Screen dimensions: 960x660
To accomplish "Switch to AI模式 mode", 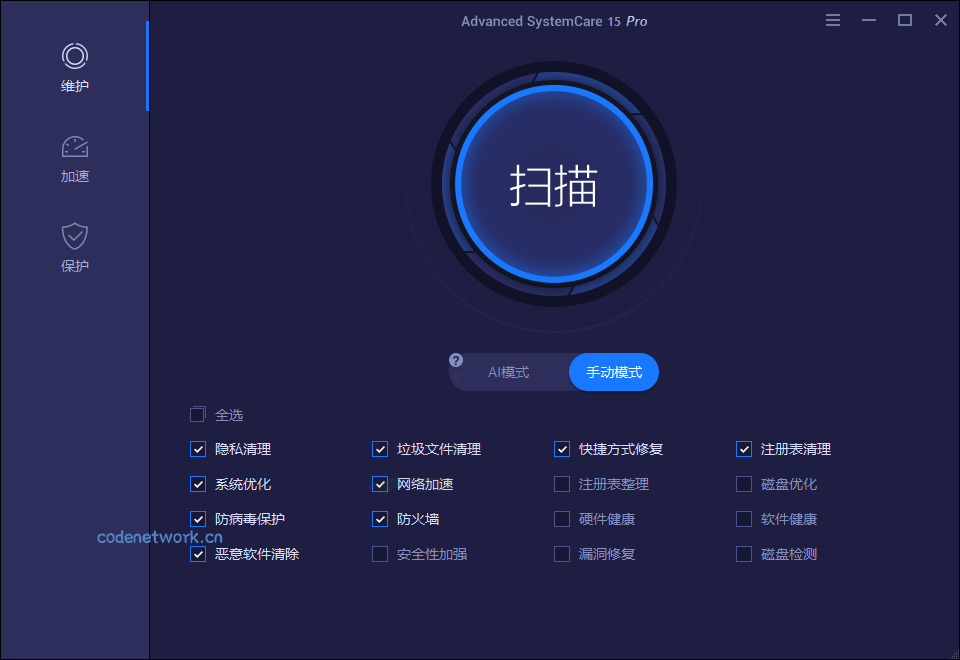I will point(508,371).
